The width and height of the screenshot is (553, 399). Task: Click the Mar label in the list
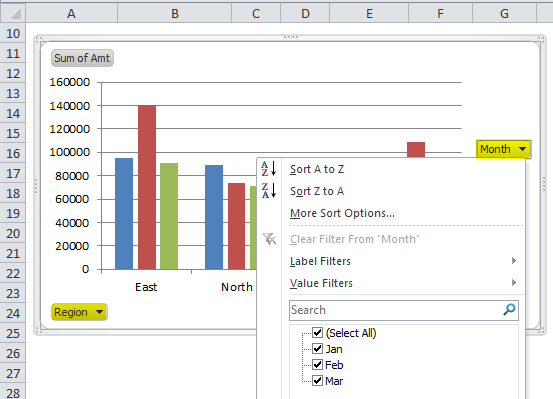point(334,381)
